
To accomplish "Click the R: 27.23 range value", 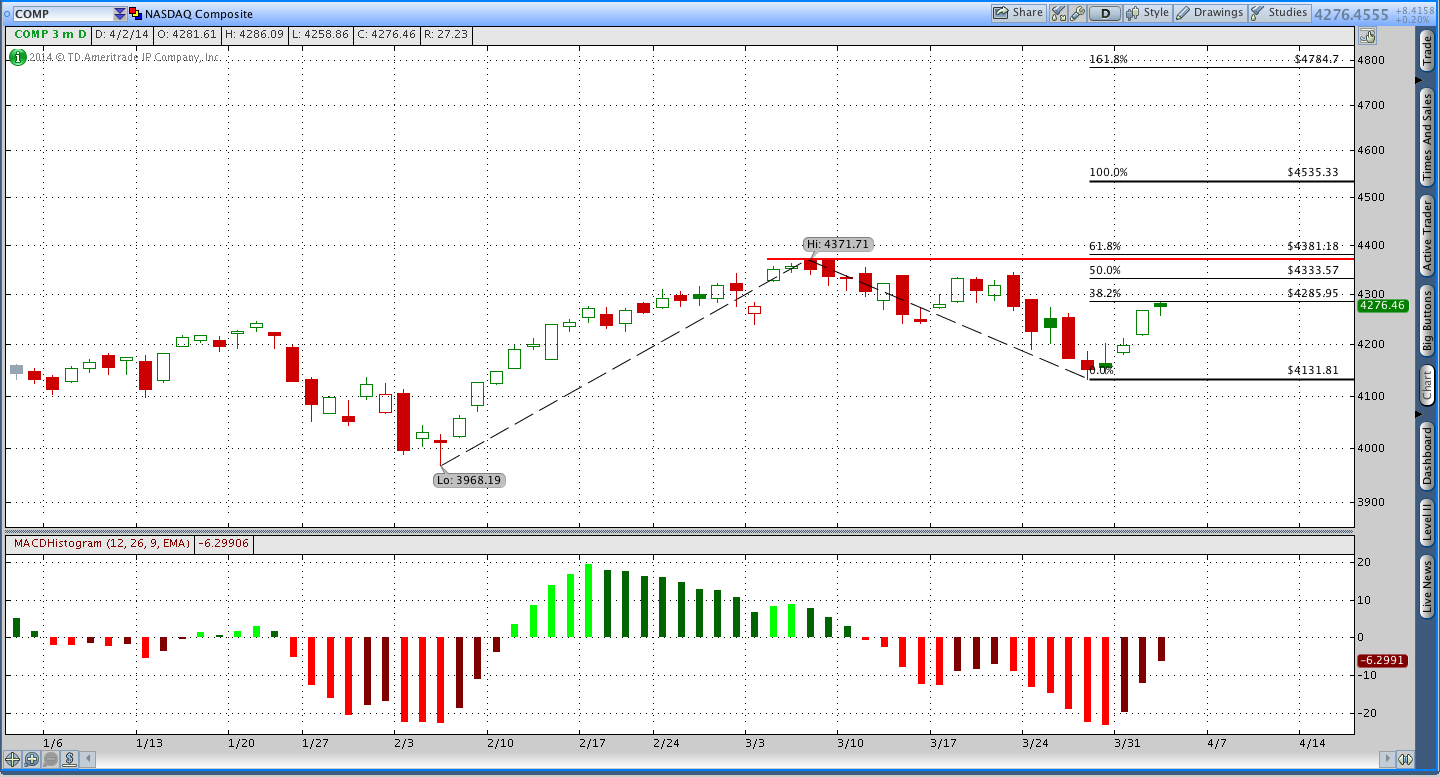I will [445, 34].
